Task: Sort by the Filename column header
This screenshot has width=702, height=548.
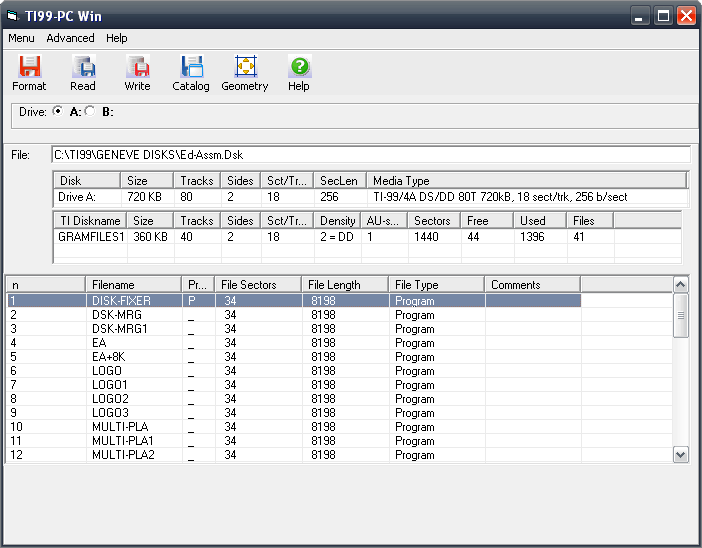Action: 133,285
